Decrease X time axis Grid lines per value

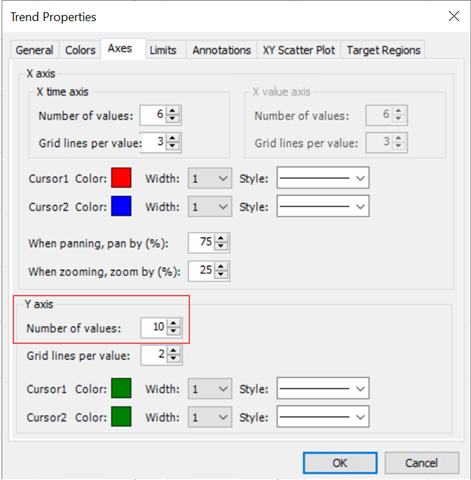pyautogui.click(x=172, y=146)
